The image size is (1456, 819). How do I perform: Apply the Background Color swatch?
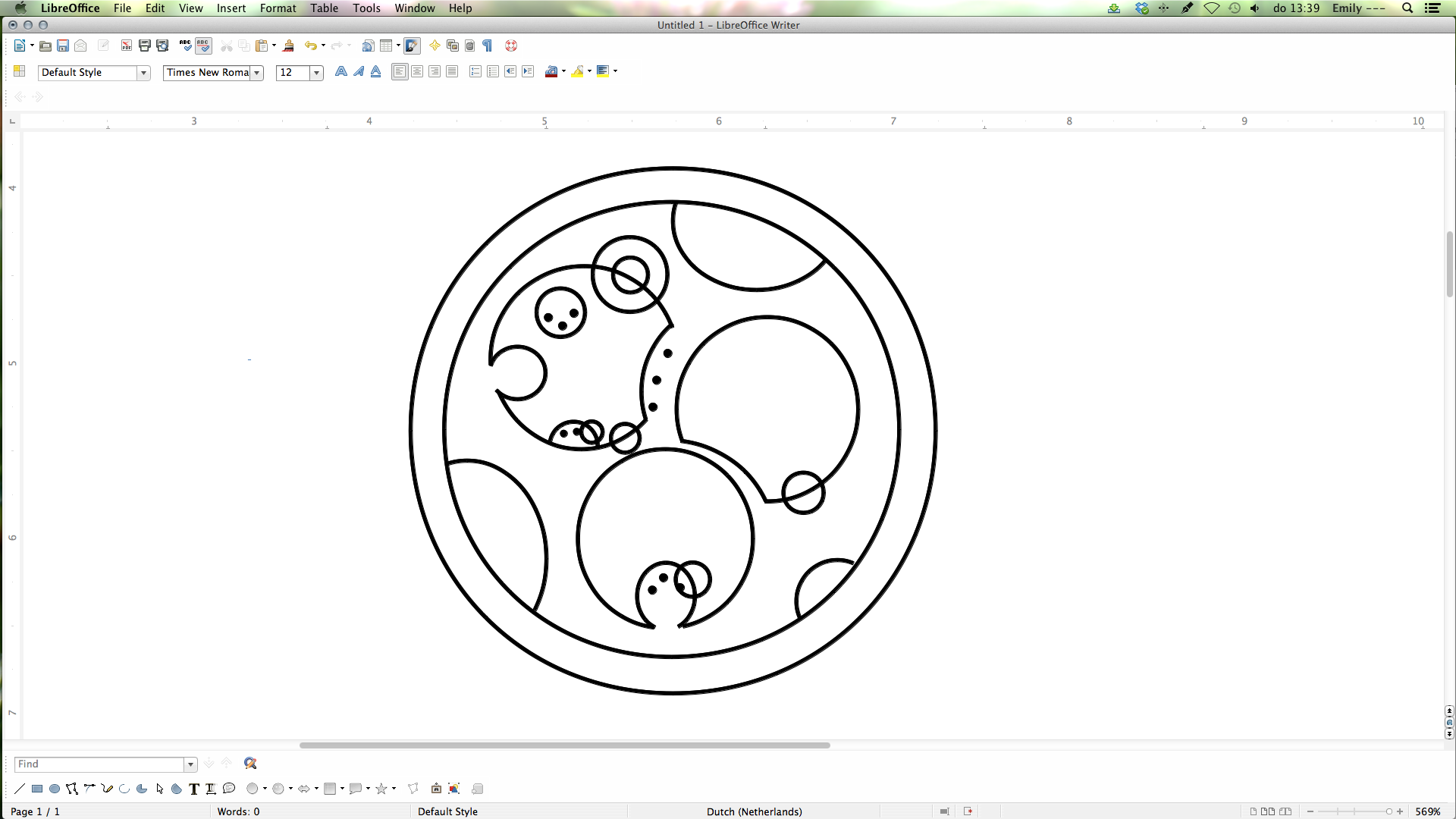tap(604, 71)
